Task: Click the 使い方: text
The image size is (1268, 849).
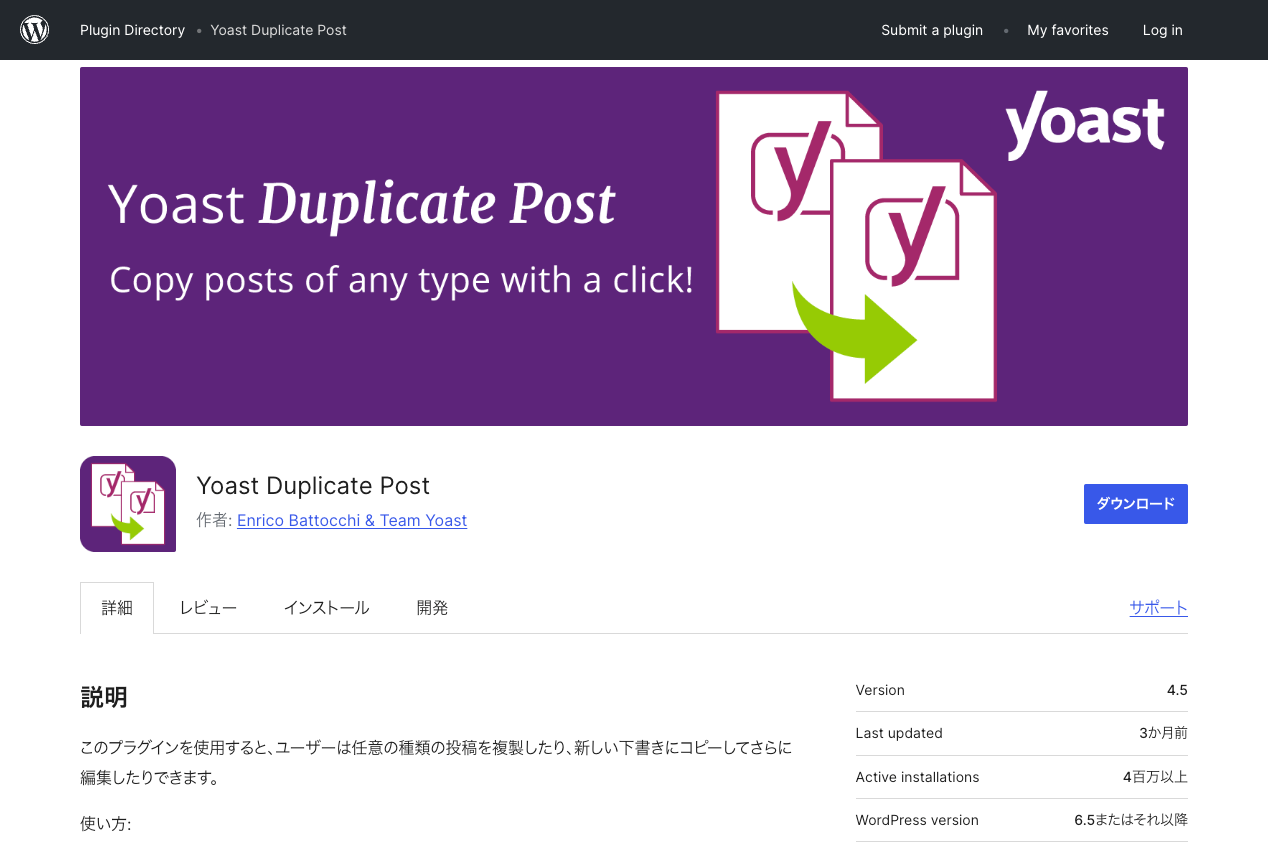Action: coord(106,824)
